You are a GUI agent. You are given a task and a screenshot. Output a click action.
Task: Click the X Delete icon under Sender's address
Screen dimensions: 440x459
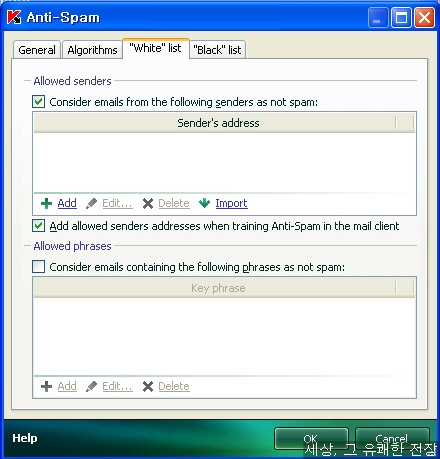pyautogui.click(x=148, y=203)
